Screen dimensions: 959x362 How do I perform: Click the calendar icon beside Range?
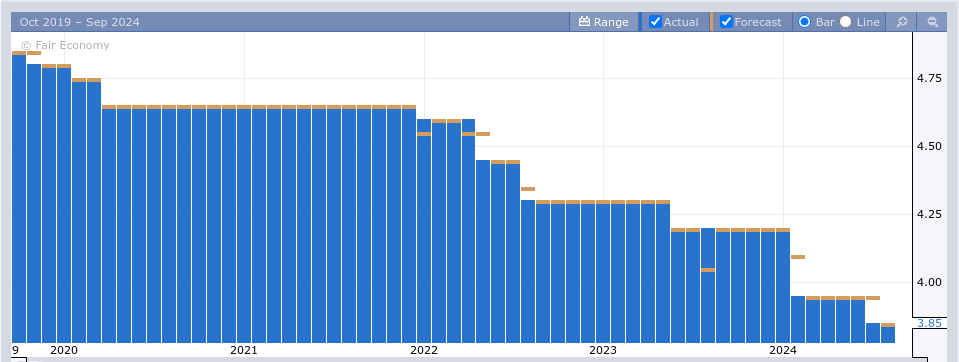pyautogui.click(x=584, y=22)
